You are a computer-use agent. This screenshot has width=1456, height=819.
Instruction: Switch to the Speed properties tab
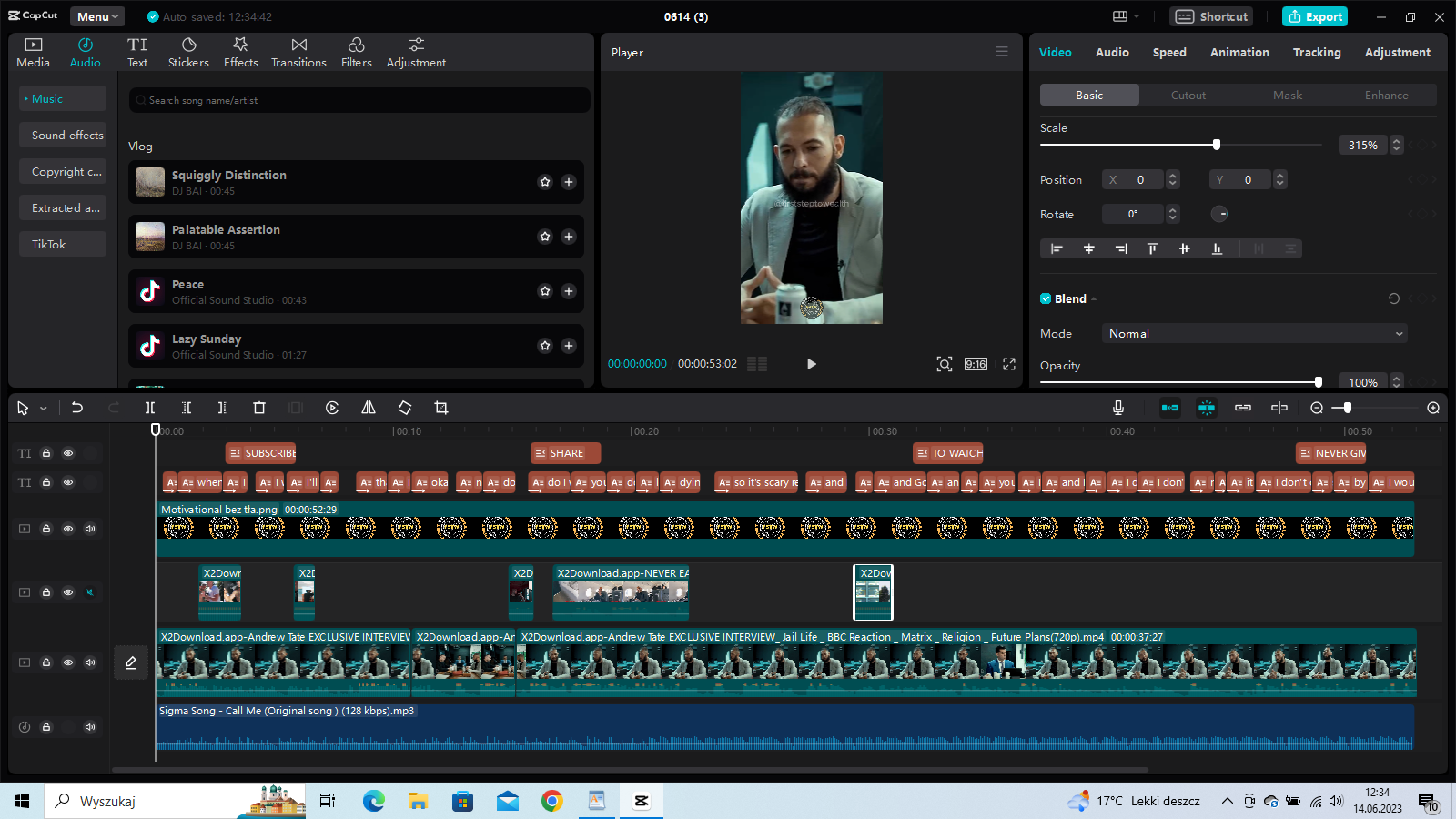click(x=1169, y=53)
